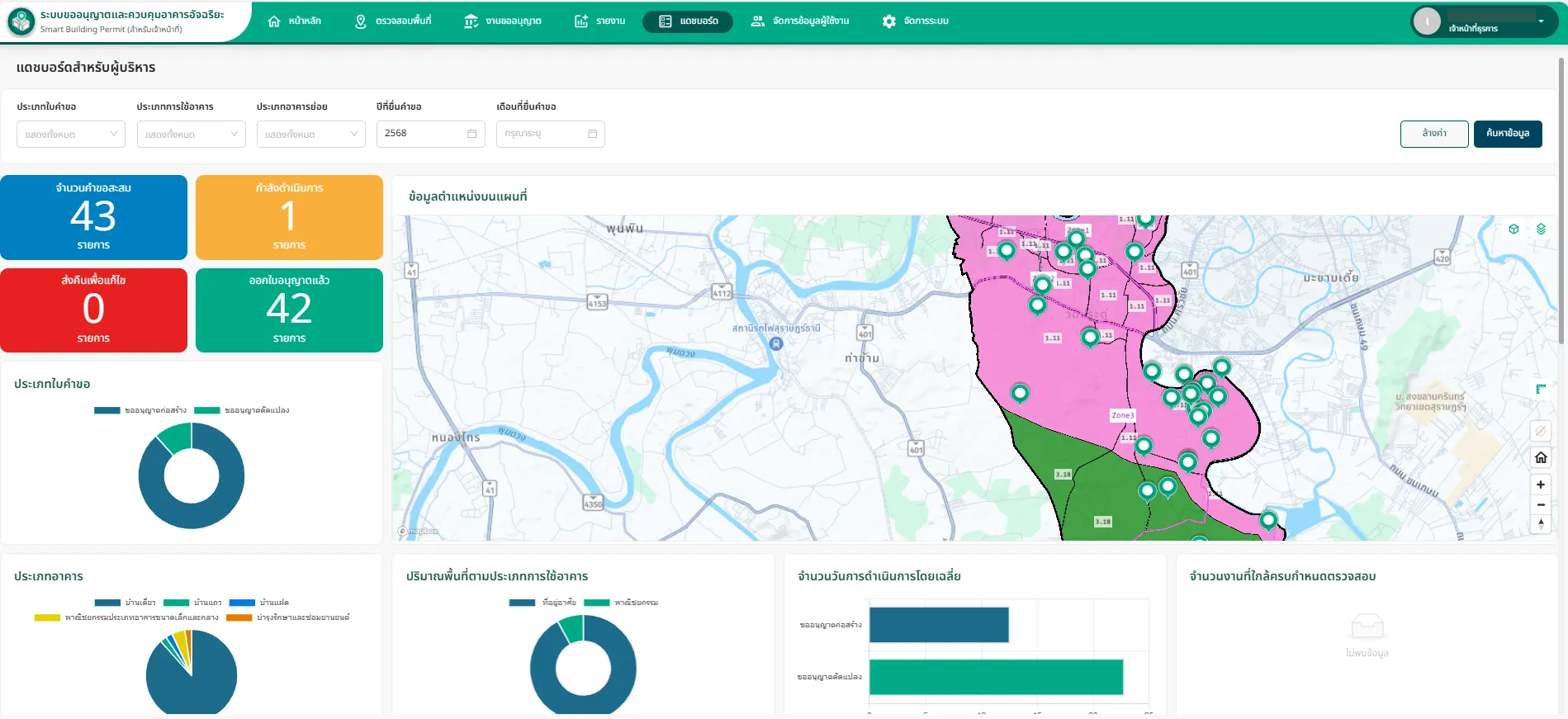Screen dimensions: 1568x719
Task: Reset map compass bearing to north
Action: 1541,524
